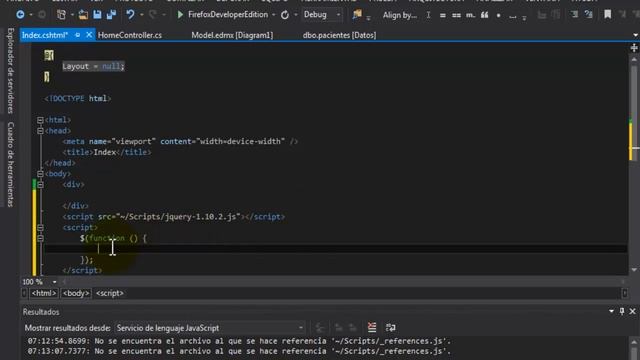The height and width of the screenshot is (360, 640).
Task: Click the <title>Index</title> line
Action: (x=107, y=152)
